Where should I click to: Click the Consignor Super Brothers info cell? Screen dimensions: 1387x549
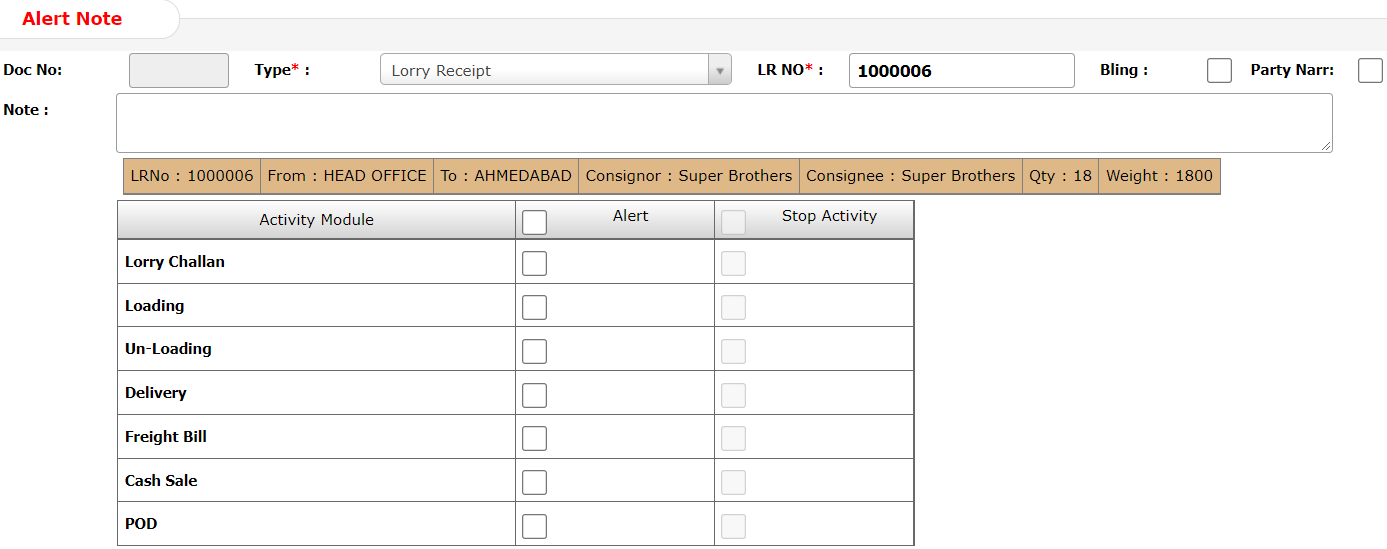688,176
